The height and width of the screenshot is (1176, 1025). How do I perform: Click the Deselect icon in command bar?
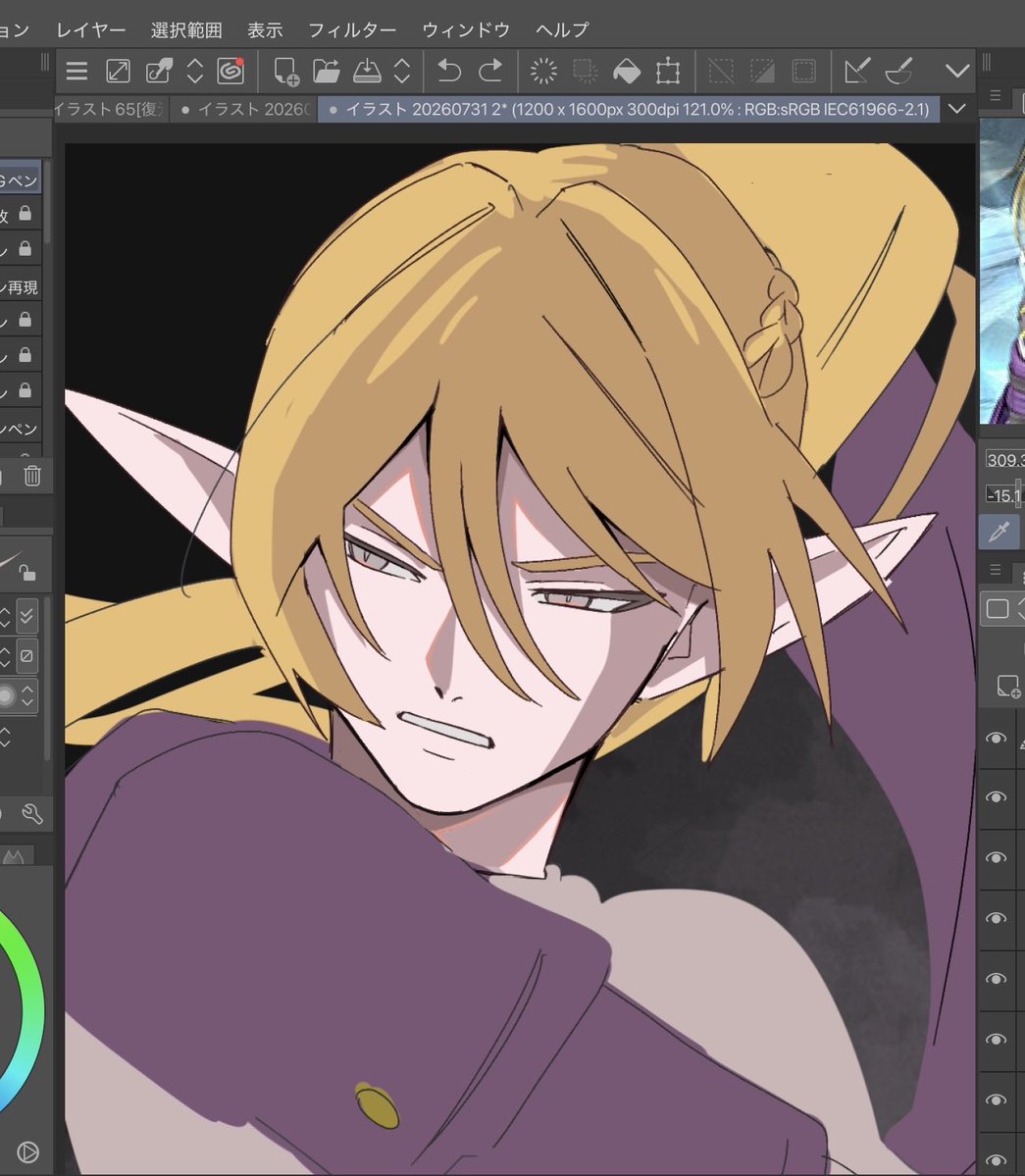tap(721, 72)
